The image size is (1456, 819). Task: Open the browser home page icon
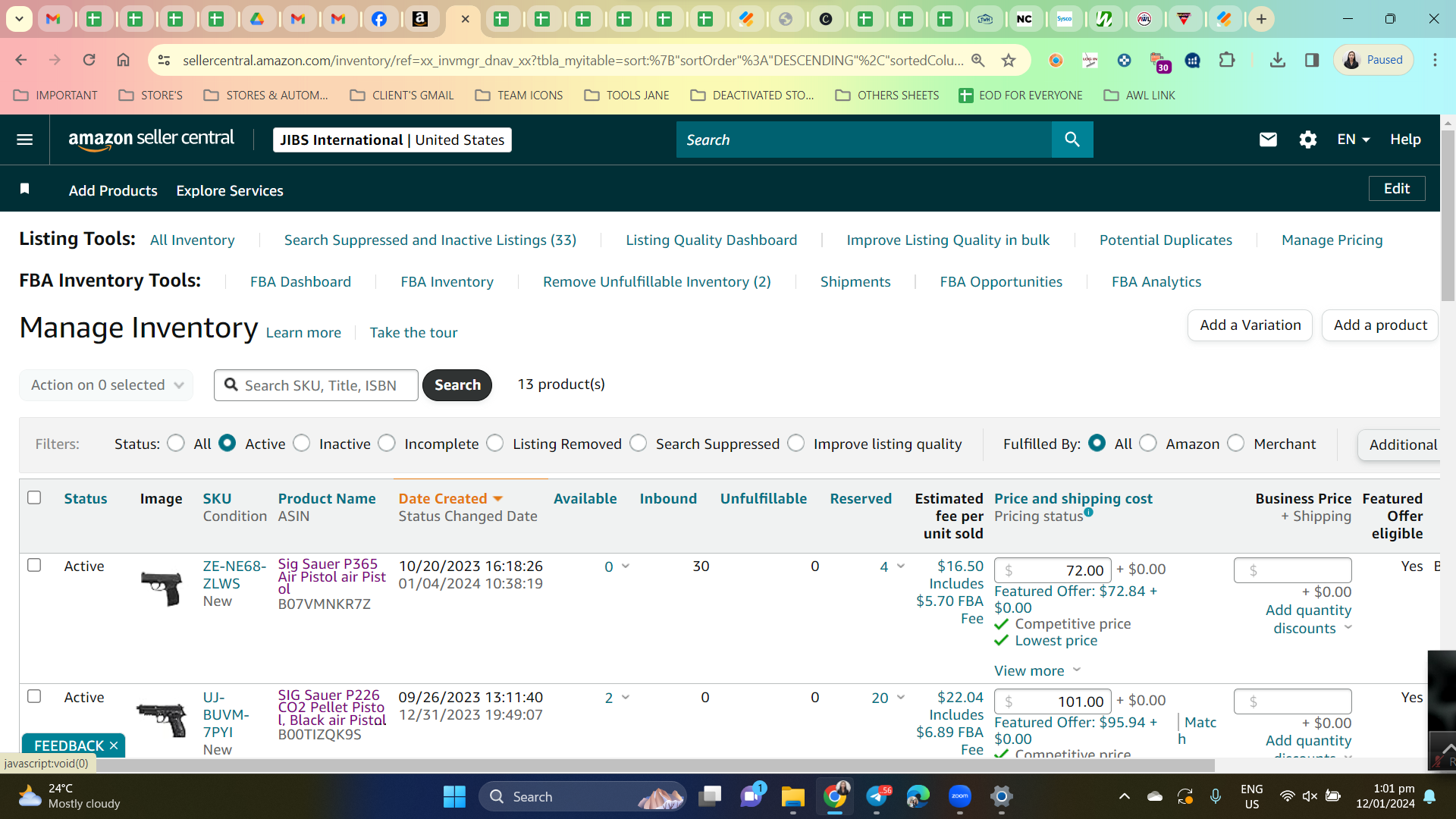tap(123, 60)
